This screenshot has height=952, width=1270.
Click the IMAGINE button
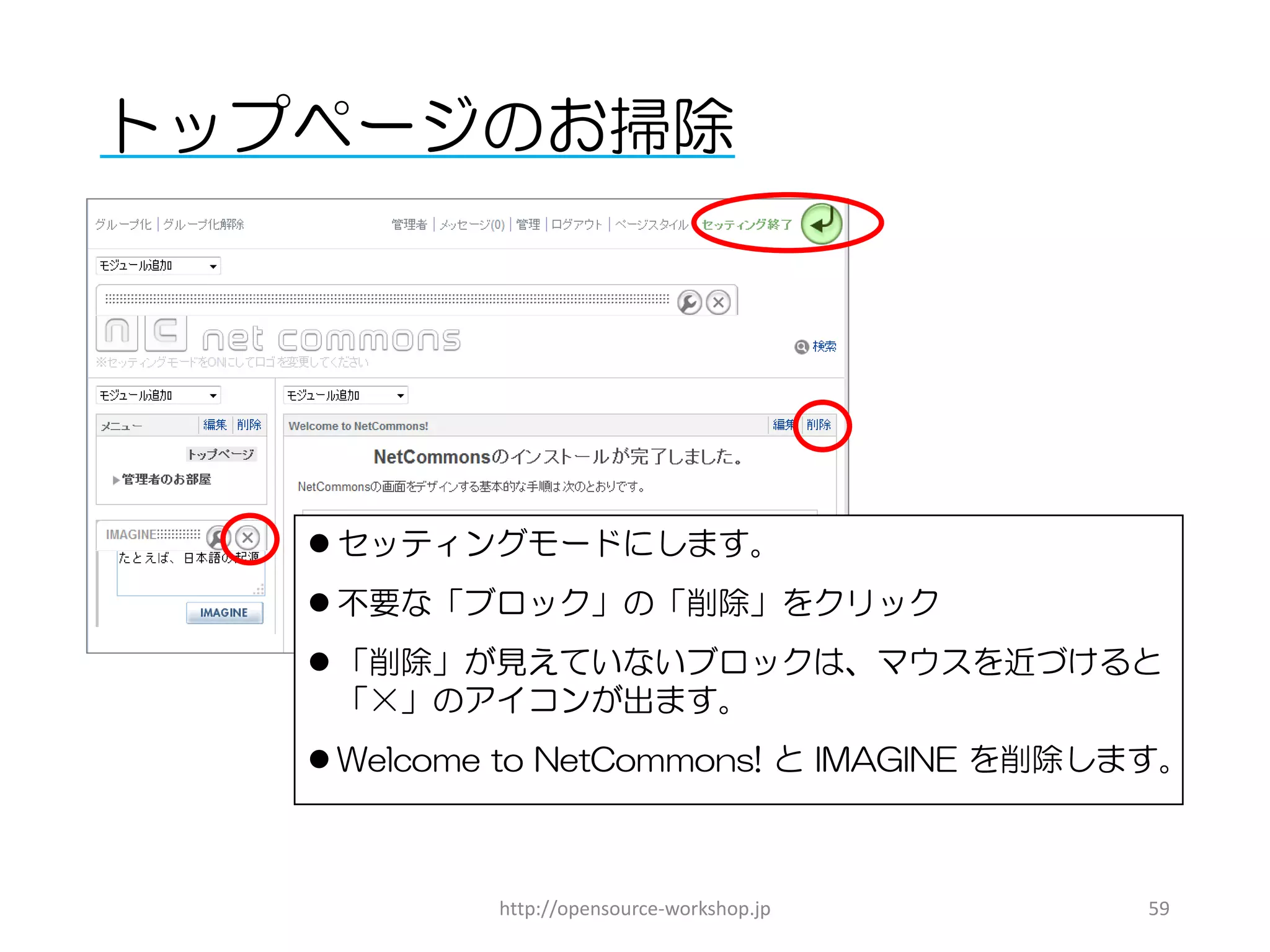tap(224, 612)
